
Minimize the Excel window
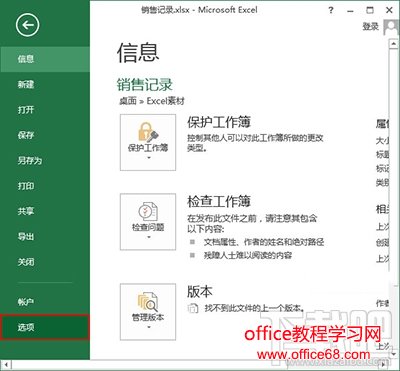point(350,10)
